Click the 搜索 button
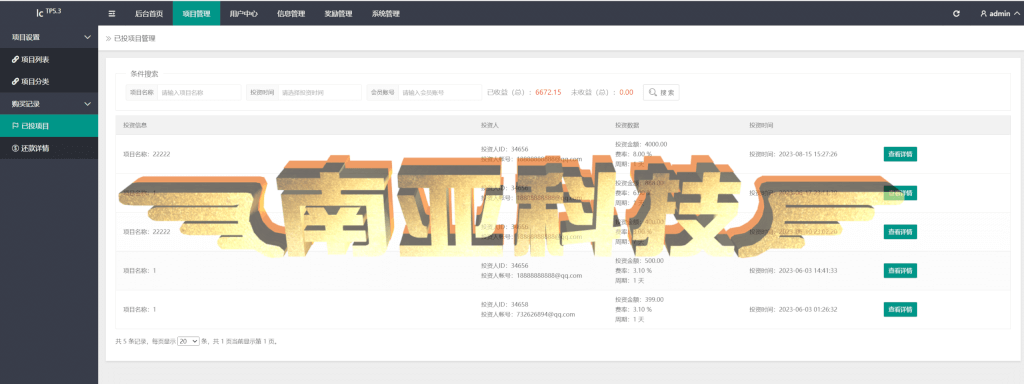This screenshot has height=384, width=1024. coord(661,93)
